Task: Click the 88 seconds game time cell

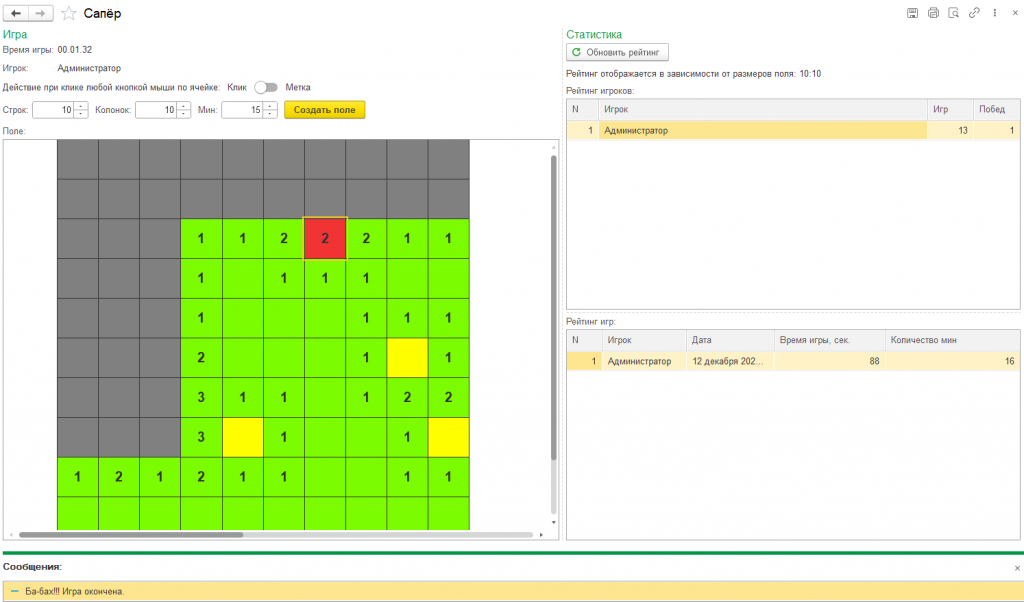Action: click(829, 361)
